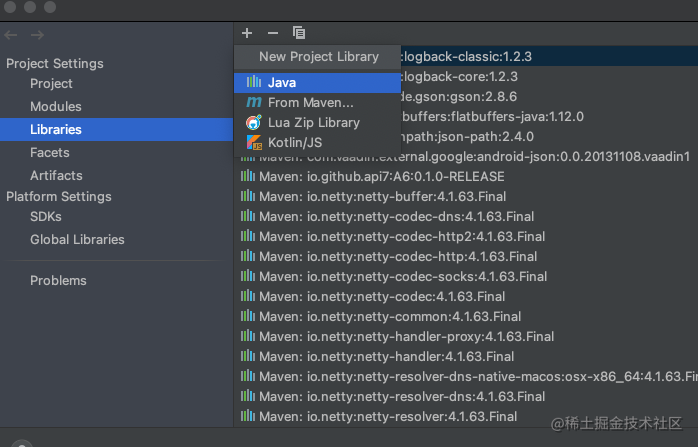Click the add library plus icon
Image resolution: width=698 pixels, height=447 pixels.
(x=247, y=33)
